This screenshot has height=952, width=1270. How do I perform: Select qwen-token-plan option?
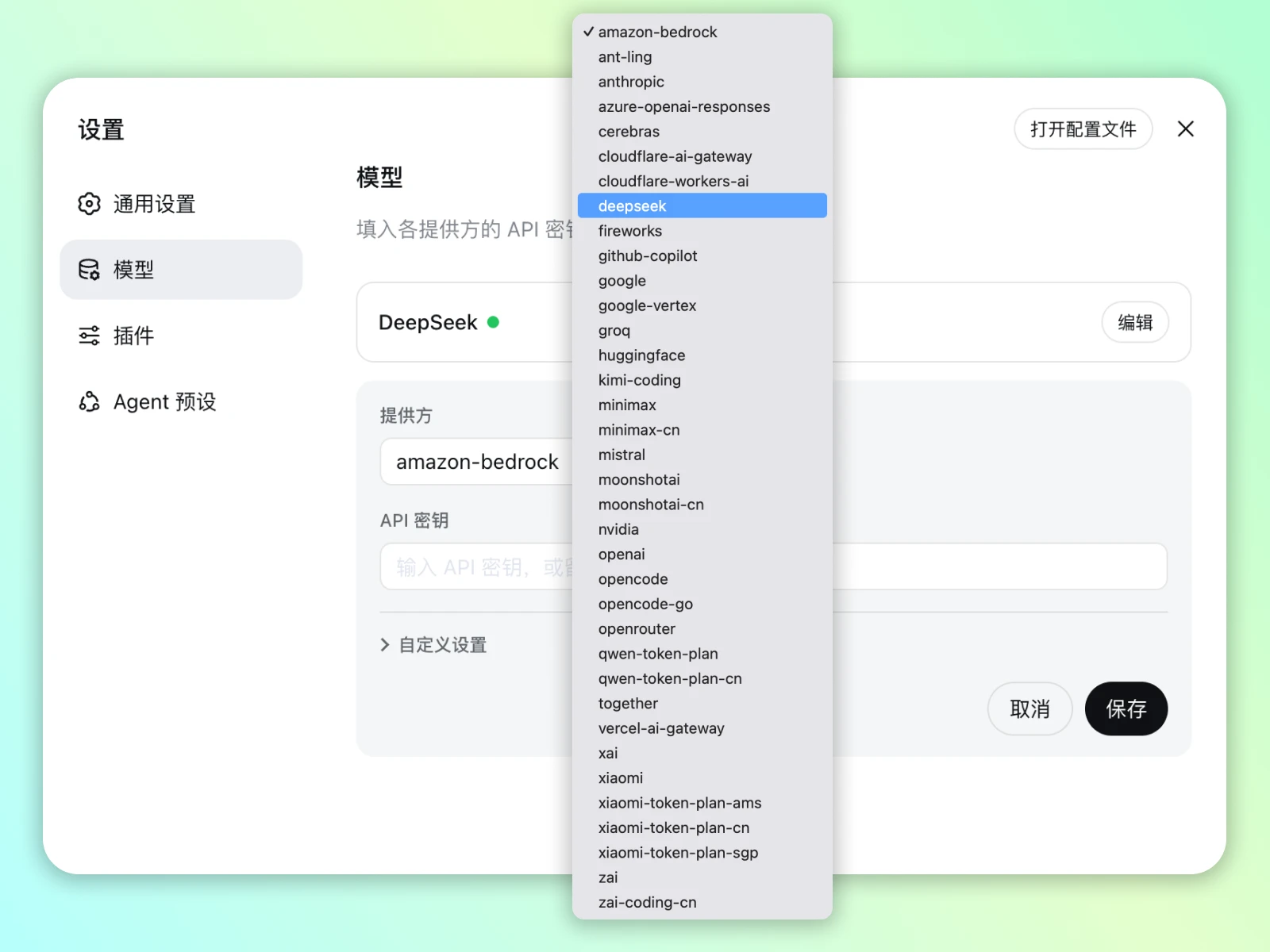(702, 654)
